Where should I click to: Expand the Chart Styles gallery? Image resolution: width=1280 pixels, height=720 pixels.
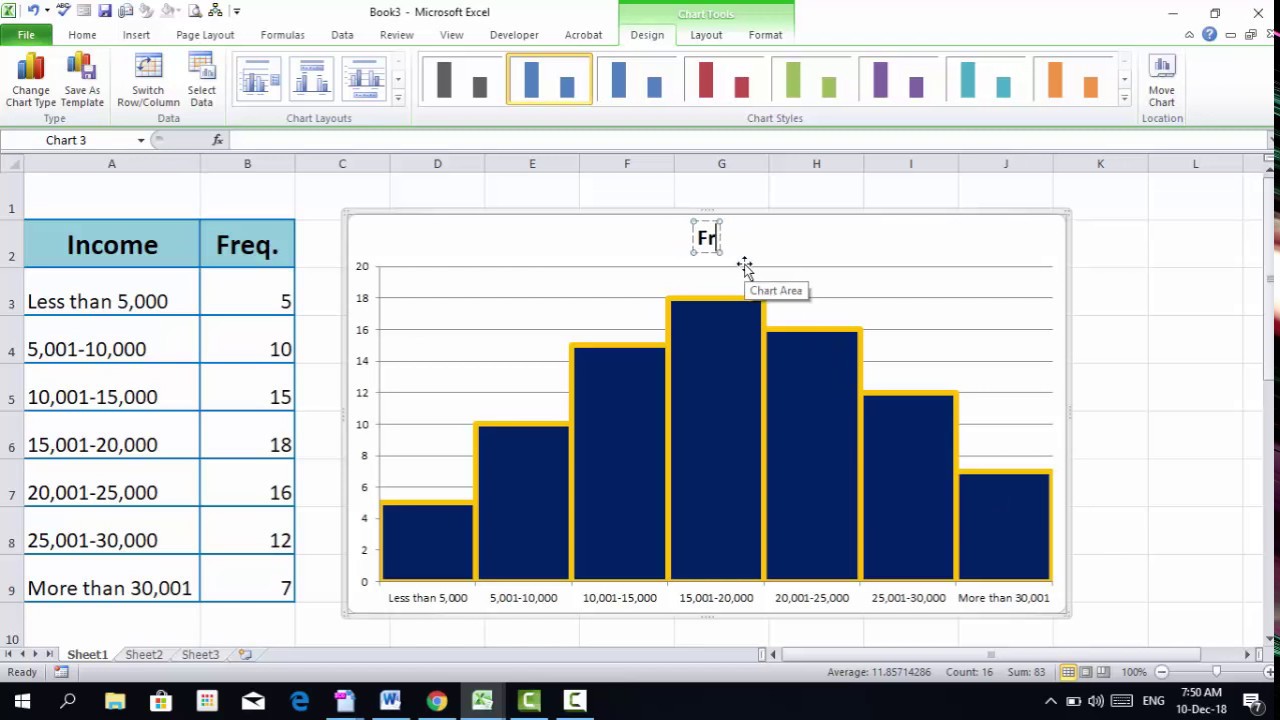coord(1124,98)
